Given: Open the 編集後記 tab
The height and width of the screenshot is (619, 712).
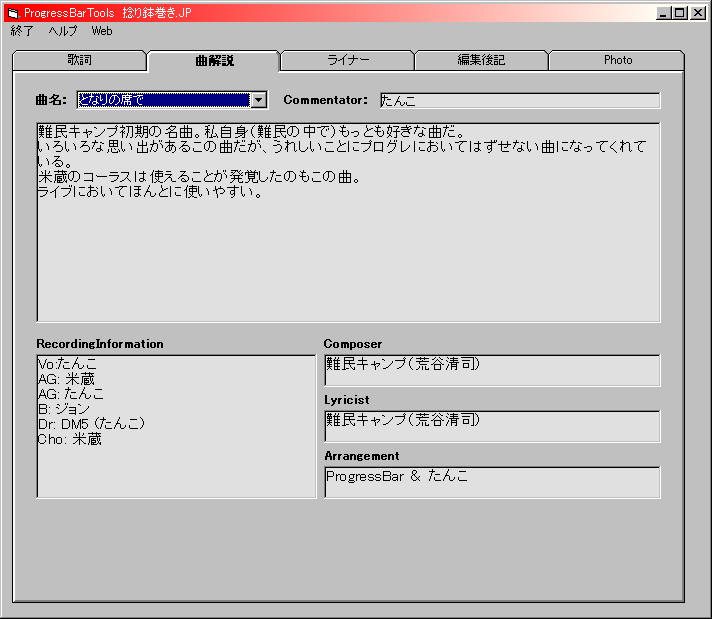Looking at the screenshot, I should [481, 60].
